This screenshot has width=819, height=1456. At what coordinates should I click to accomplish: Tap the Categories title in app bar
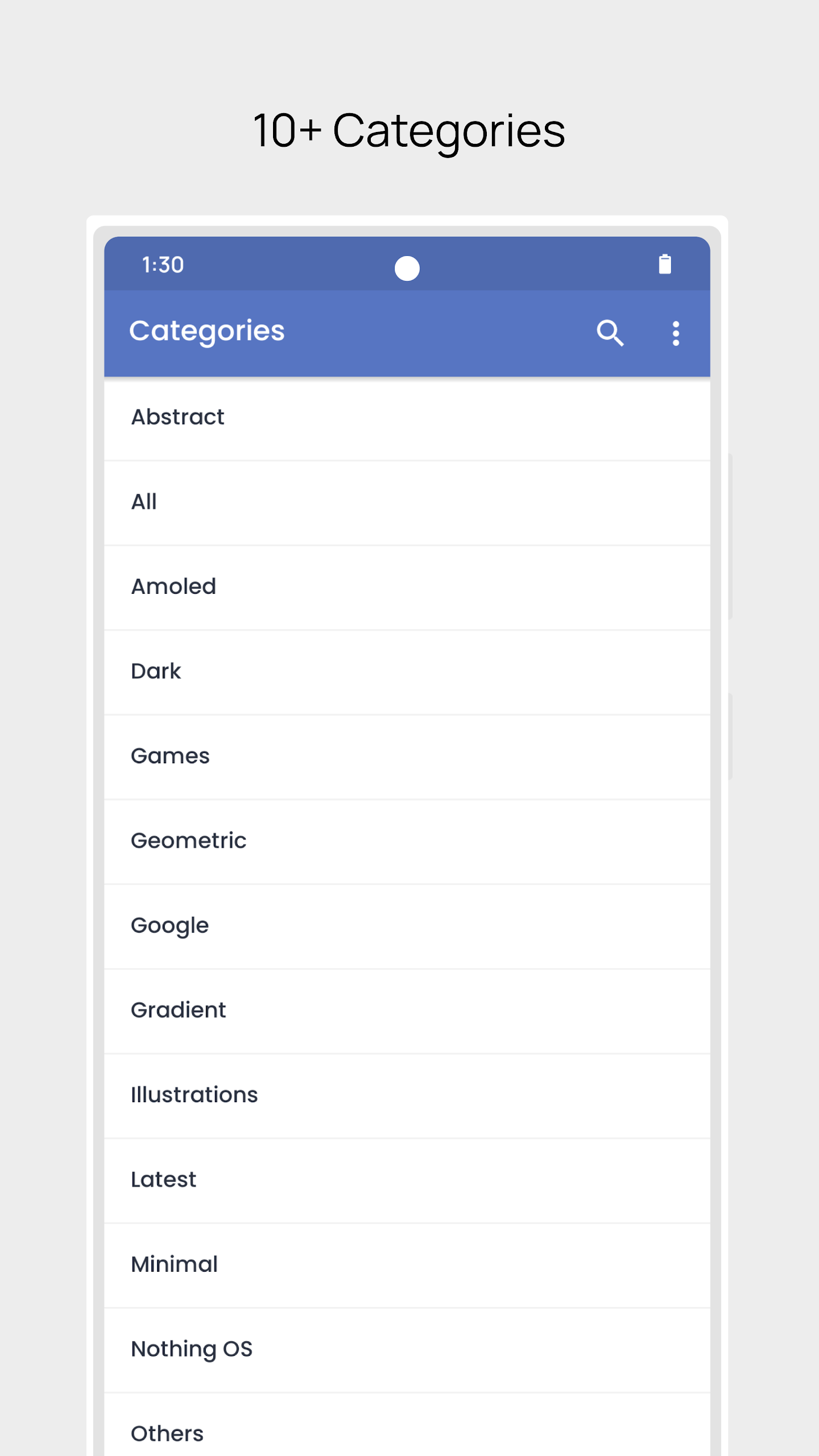(x=207, y=332)
